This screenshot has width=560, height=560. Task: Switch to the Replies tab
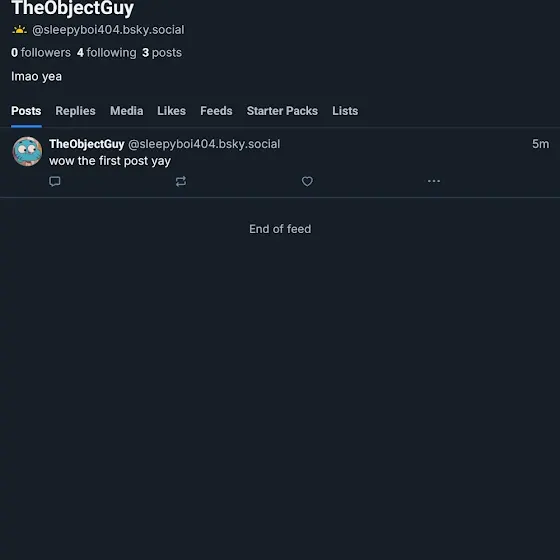(75, 111)
